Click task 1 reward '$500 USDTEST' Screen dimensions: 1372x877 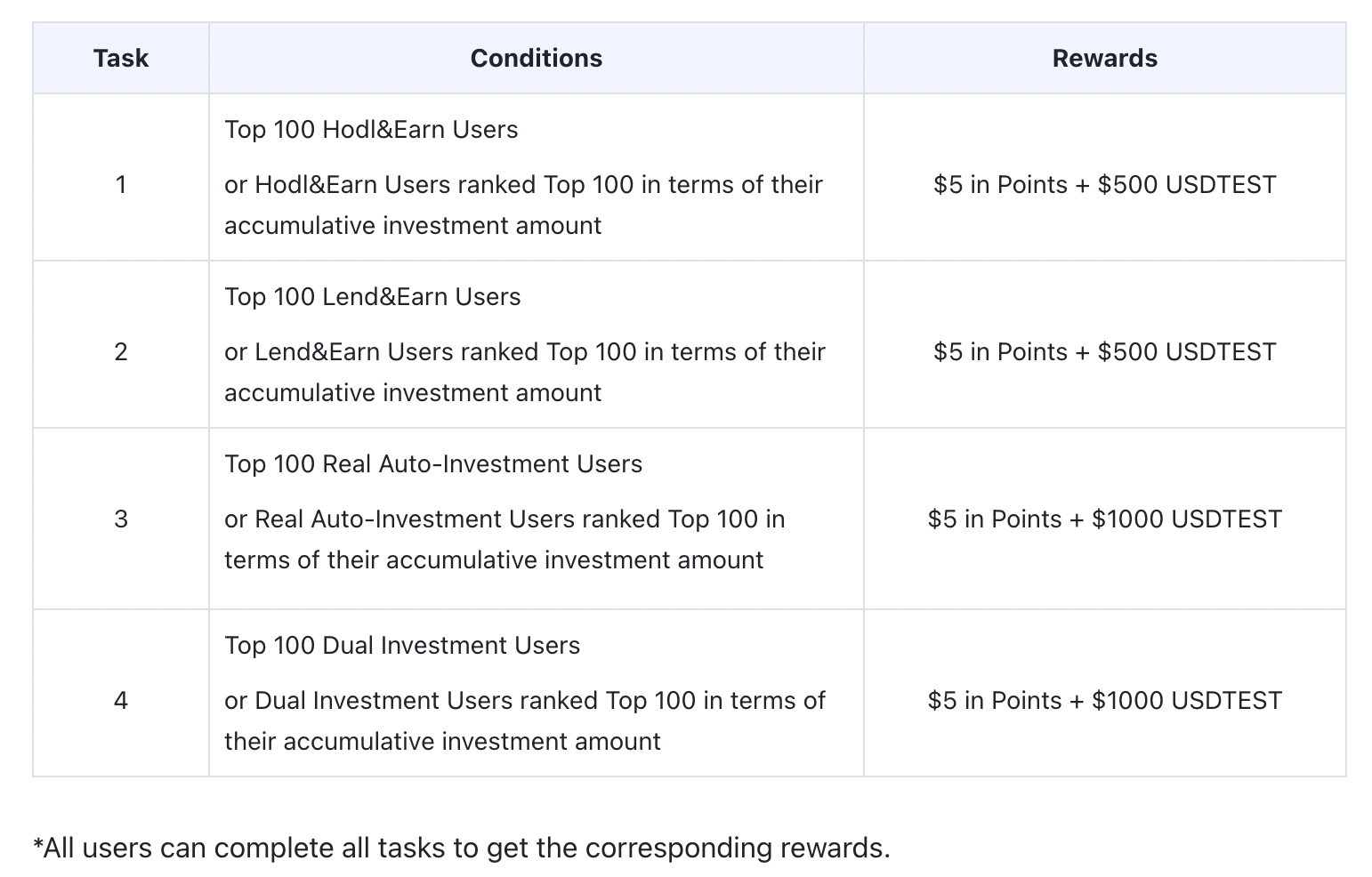(1187, 185)
